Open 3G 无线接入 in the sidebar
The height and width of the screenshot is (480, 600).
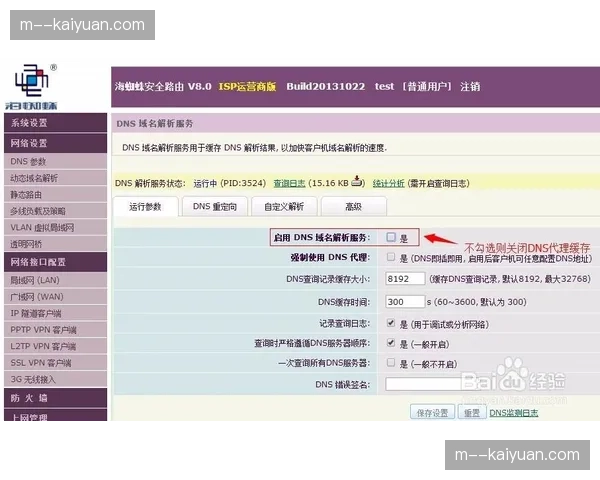pyautogui.click(x=55, y=379)
